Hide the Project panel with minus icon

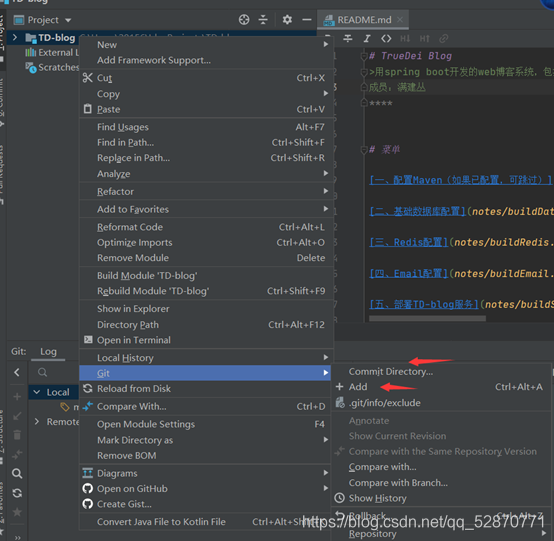[307, 20]
